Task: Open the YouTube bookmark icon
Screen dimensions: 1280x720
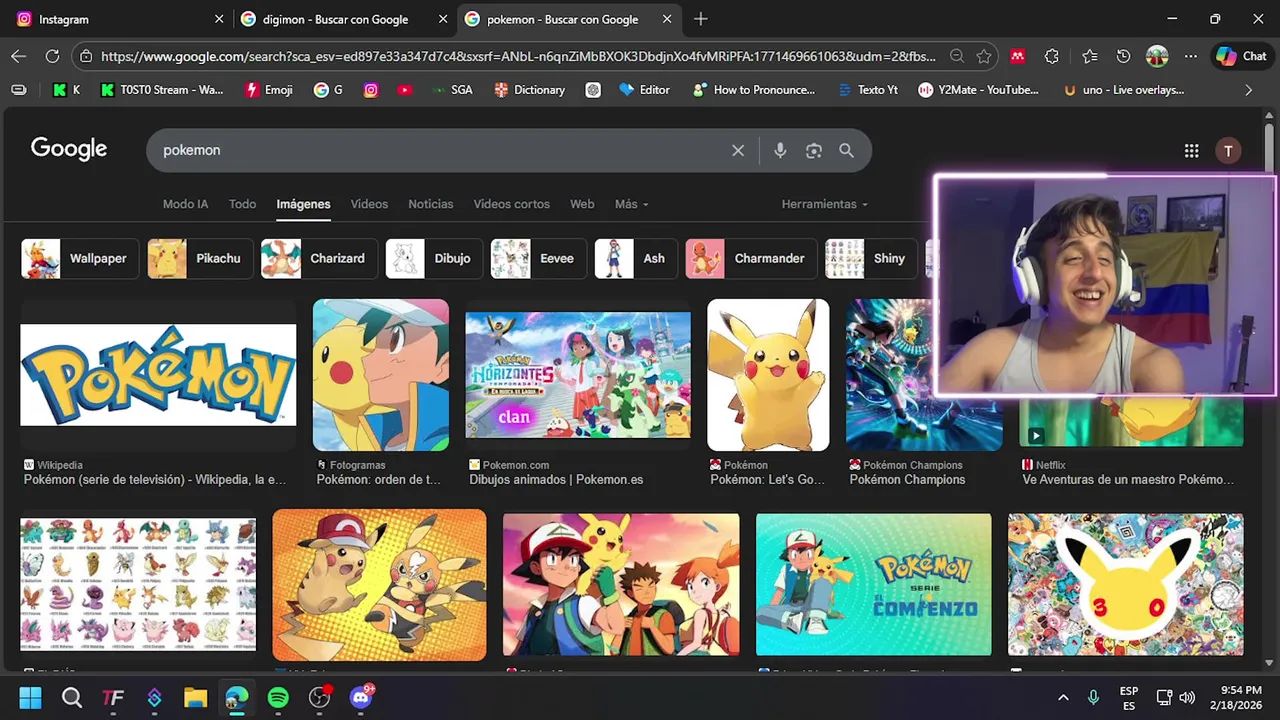Action: pos(404,90)
